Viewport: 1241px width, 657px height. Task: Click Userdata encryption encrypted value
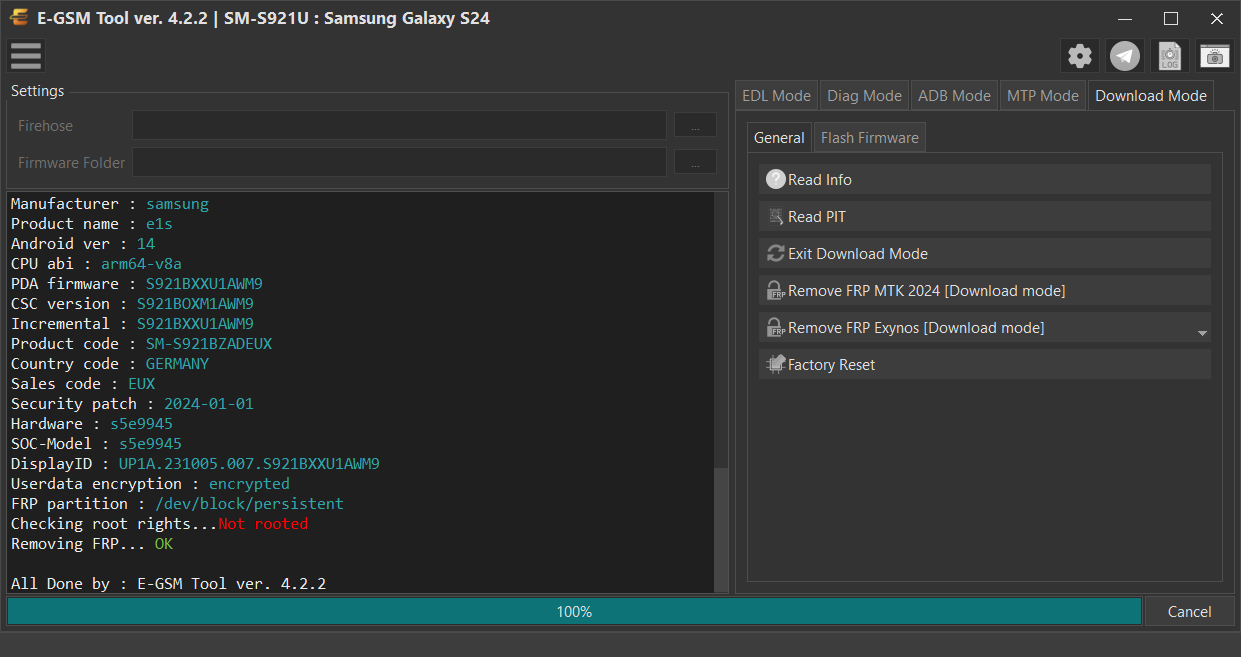click(249, 484)
